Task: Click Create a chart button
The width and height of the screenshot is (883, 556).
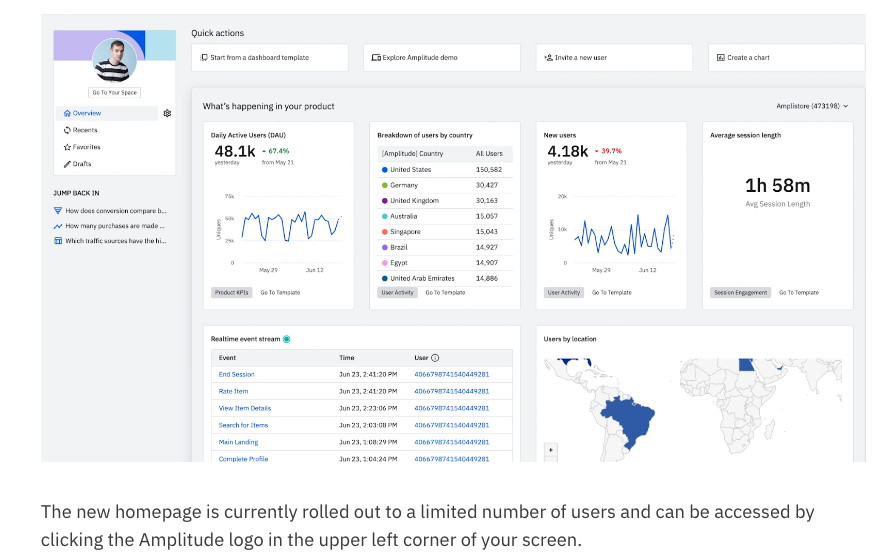Action: pyautogui.click(x=787, y=57)
